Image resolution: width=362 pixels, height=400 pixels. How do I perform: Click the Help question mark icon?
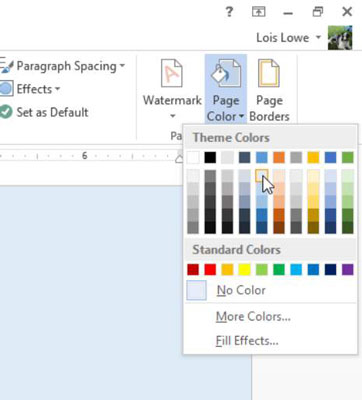pos(229,12)
